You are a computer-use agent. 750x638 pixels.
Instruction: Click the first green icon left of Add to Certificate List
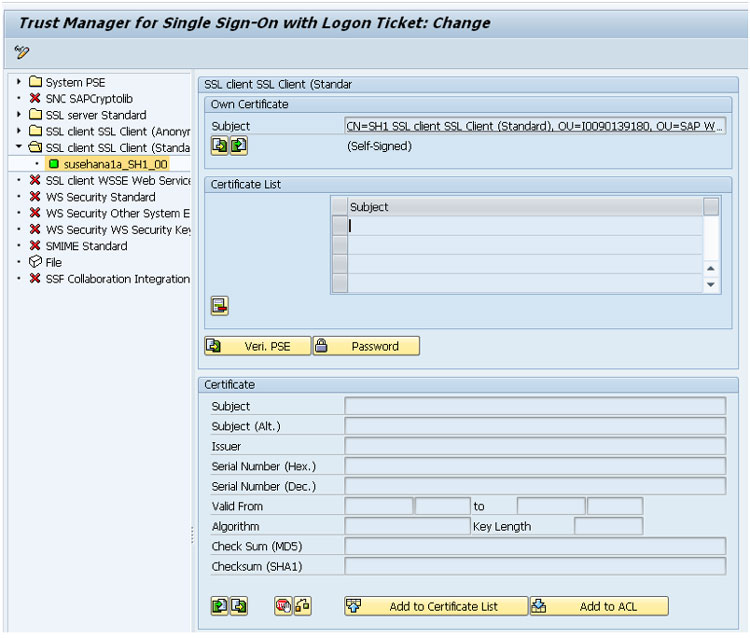[x=220, y=606]
